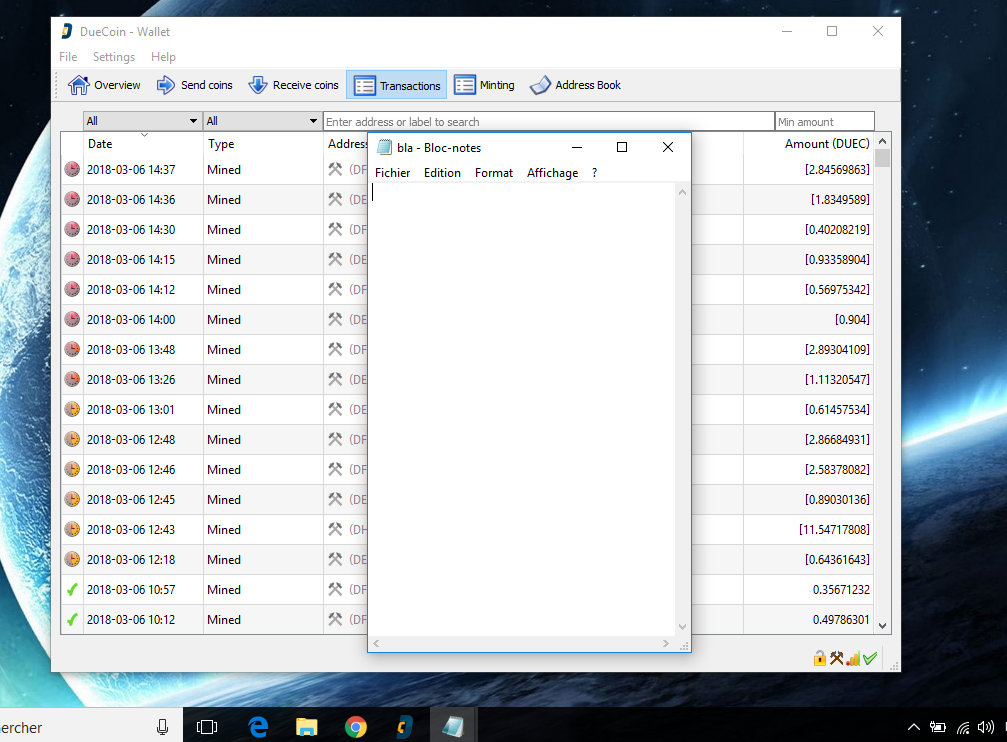The width and height of the screenshot is (1007, 742).
Task: Click the green sync checkmark status icon
Action: (x=870, y=658)
